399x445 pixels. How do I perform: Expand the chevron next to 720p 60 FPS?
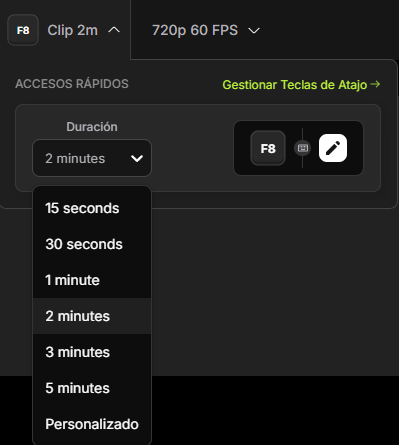(x=254, y=31)
